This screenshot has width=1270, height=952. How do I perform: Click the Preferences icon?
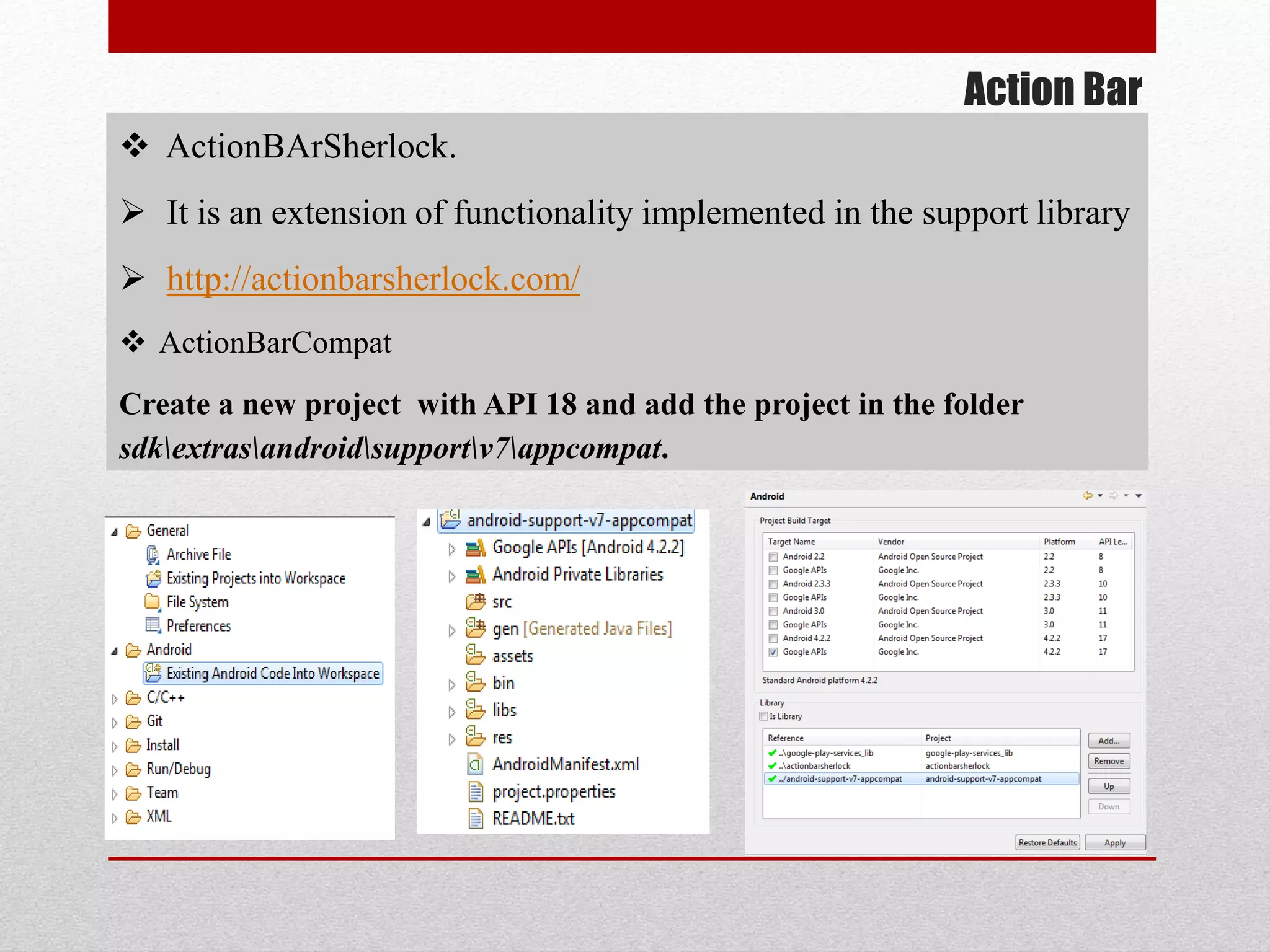[153, 625]
